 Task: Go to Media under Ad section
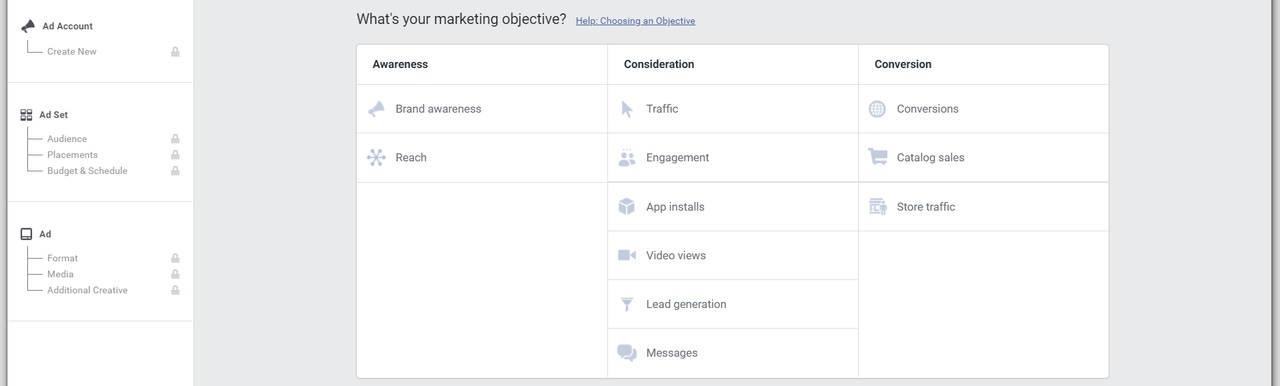60,274
